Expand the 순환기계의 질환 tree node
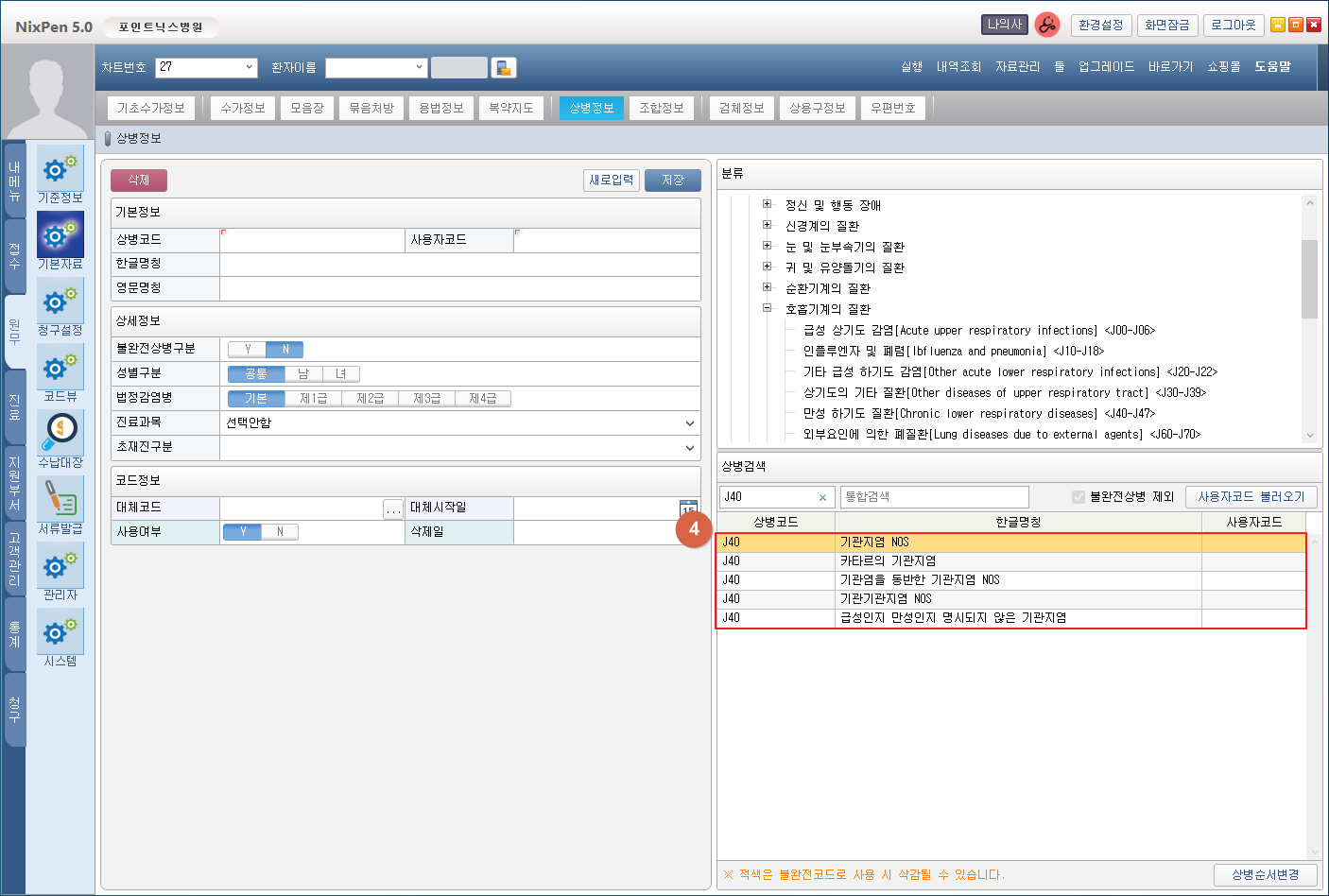Viewport: 1329px width, 896px height. tap(768, 287)
